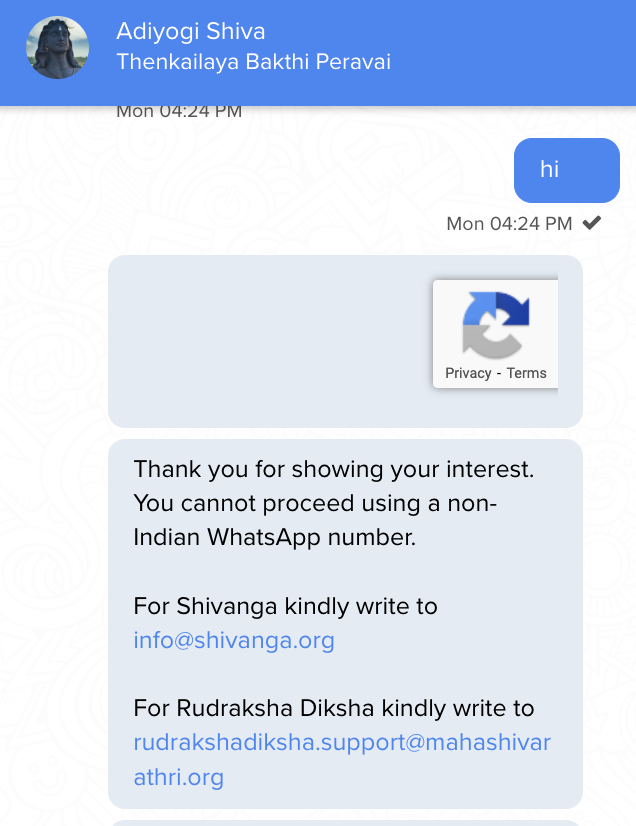Click the delivered checkmark icon
This screenshot has width=636, height=826.
(592, 223)
